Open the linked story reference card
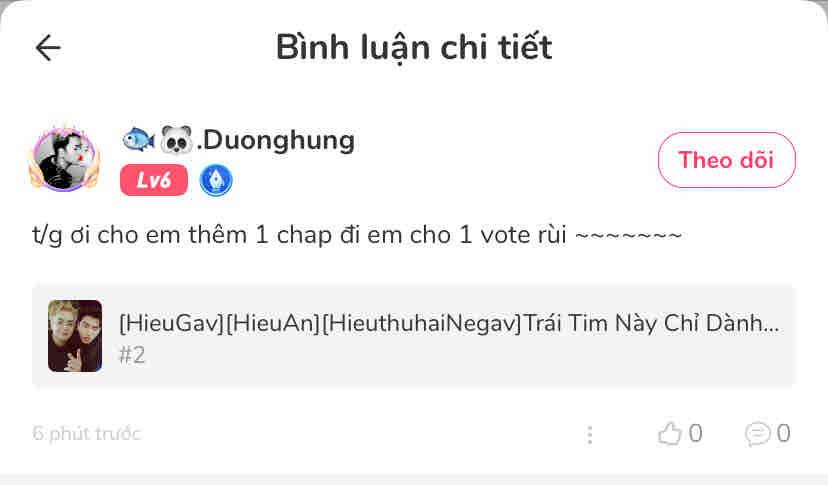Viewport: 828px width, 485px height. [x=414, y=336]
